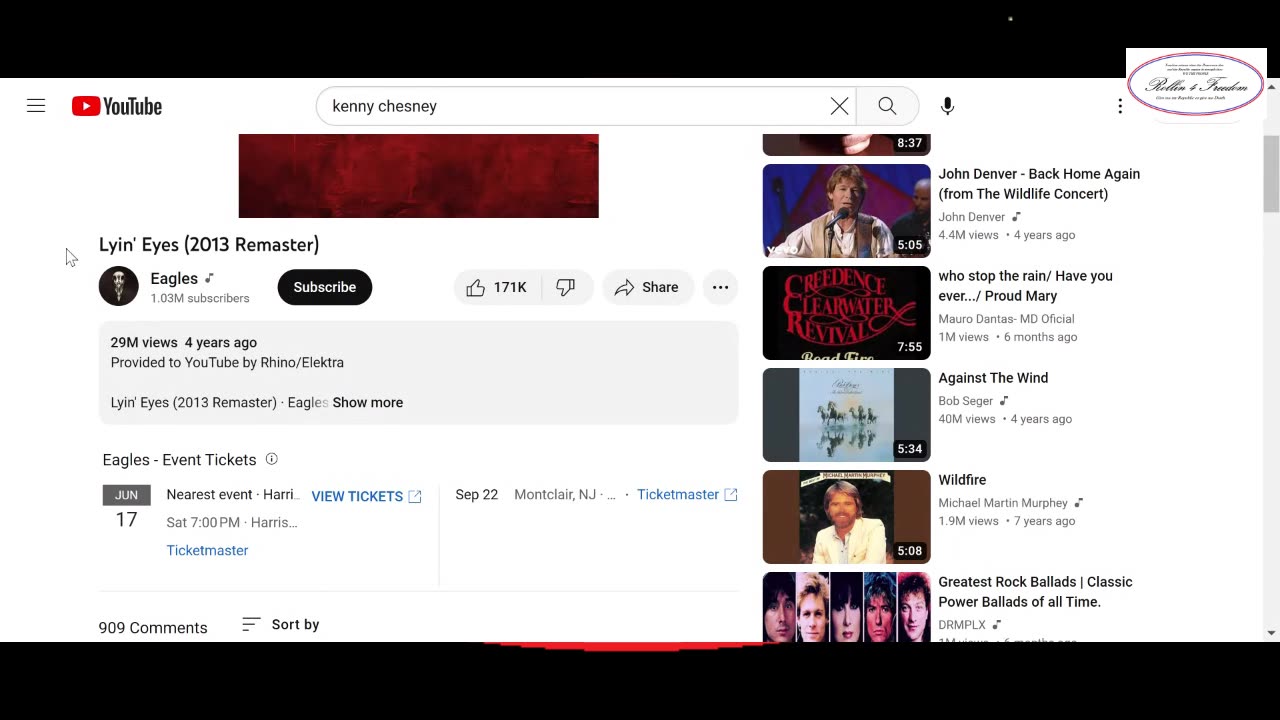Open 'John Denver - Back Home Again' title

[1039, 184]
